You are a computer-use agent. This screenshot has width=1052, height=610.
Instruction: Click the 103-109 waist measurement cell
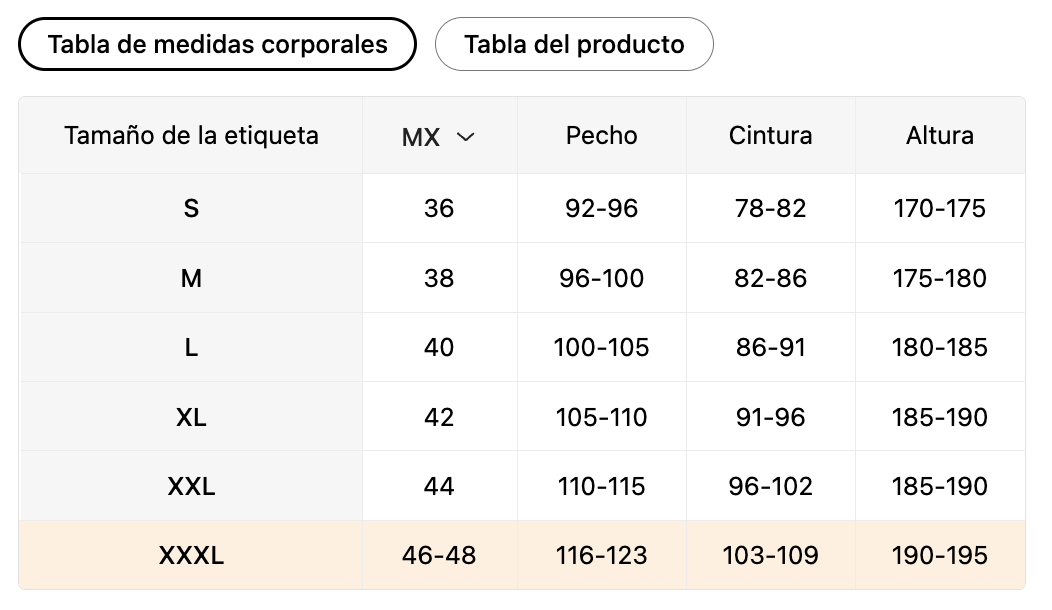click(x=771, y=556)
